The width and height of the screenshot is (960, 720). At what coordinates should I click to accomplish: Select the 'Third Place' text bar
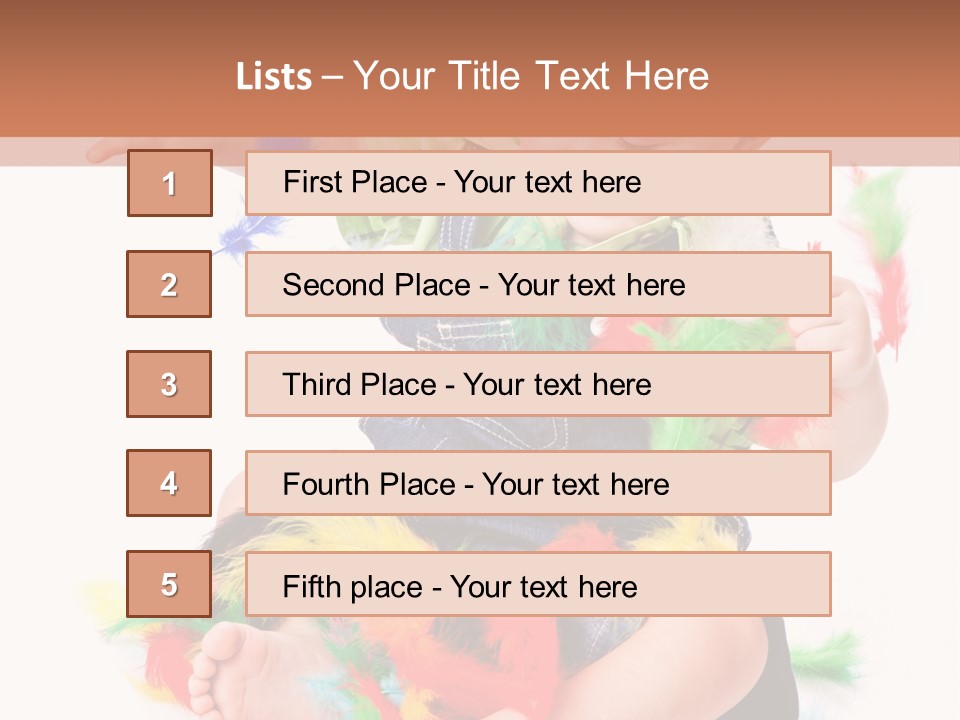coord(538,384)
